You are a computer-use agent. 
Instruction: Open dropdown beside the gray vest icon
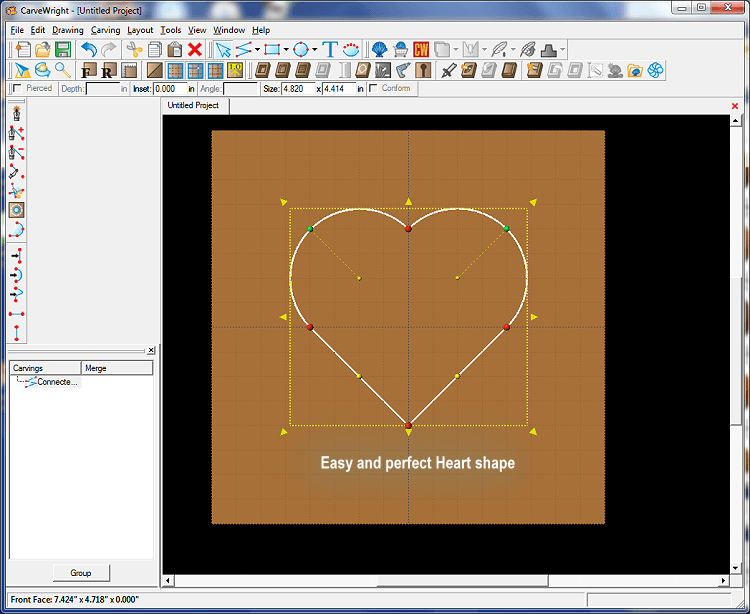pyautogui.click(x=485, y=49)
